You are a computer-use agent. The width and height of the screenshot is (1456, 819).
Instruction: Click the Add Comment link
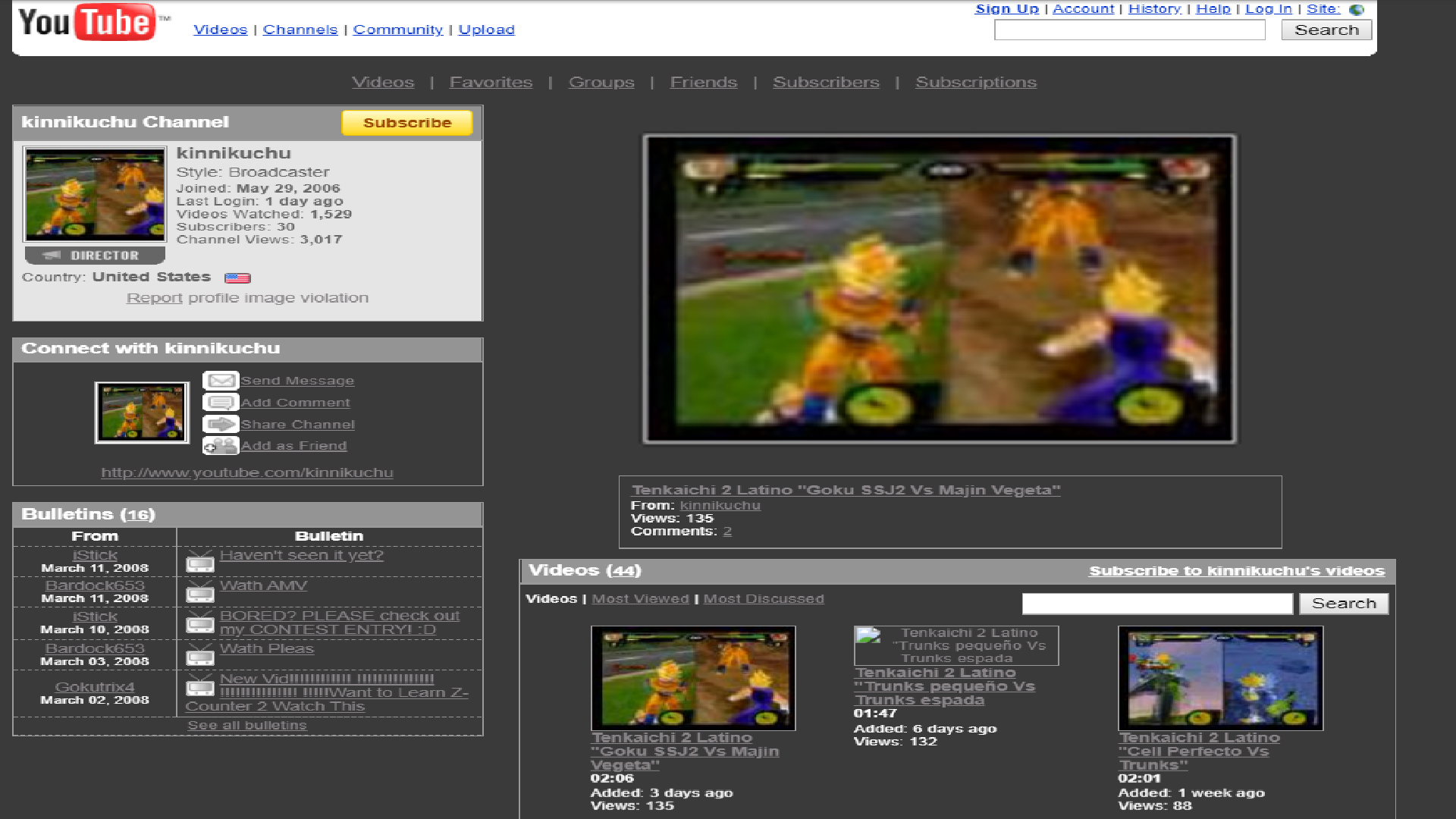(296, 403)
